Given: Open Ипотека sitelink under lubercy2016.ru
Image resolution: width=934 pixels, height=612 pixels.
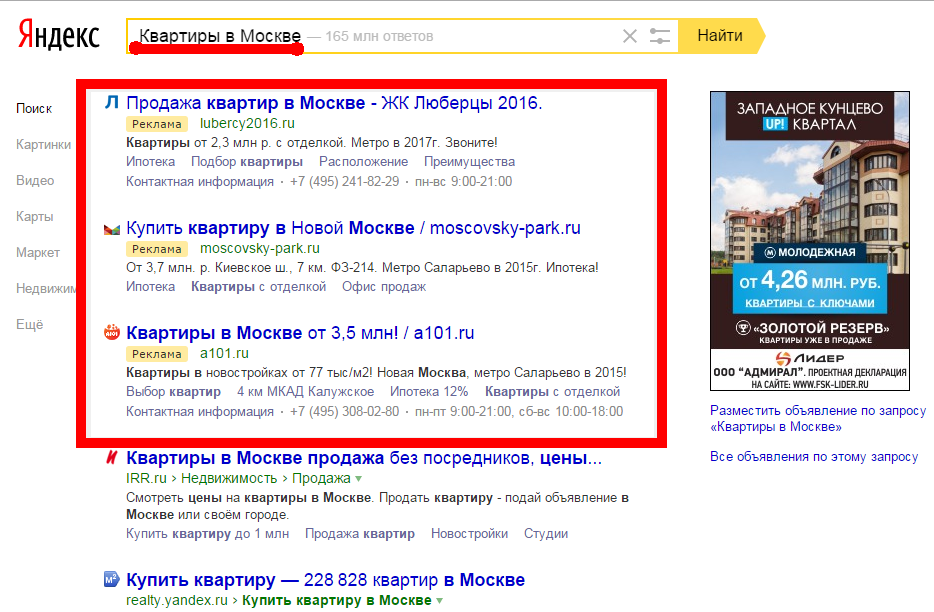Looking at the screenshot, I should (x=151, y=161).
